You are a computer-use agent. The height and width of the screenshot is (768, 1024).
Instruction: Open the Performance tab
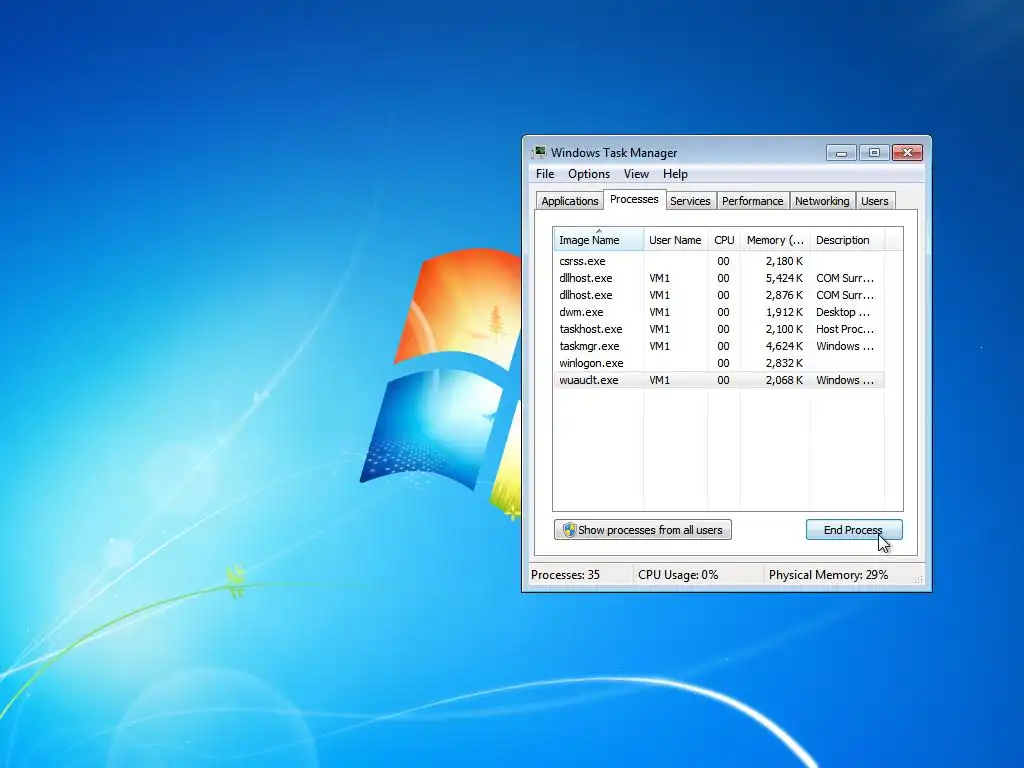point(752,201)
